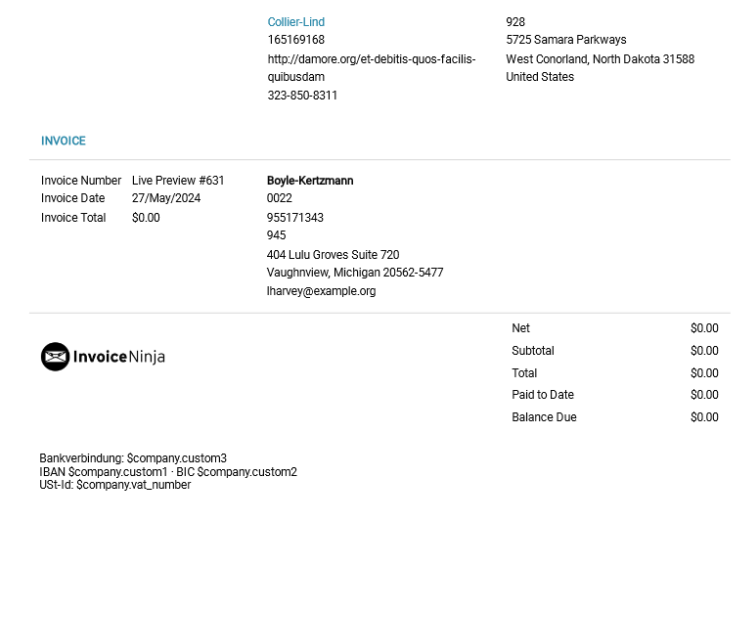Click the Invoice Ninja logo
The width and height of the screenshot is (754, 620).
pos(103,356)
